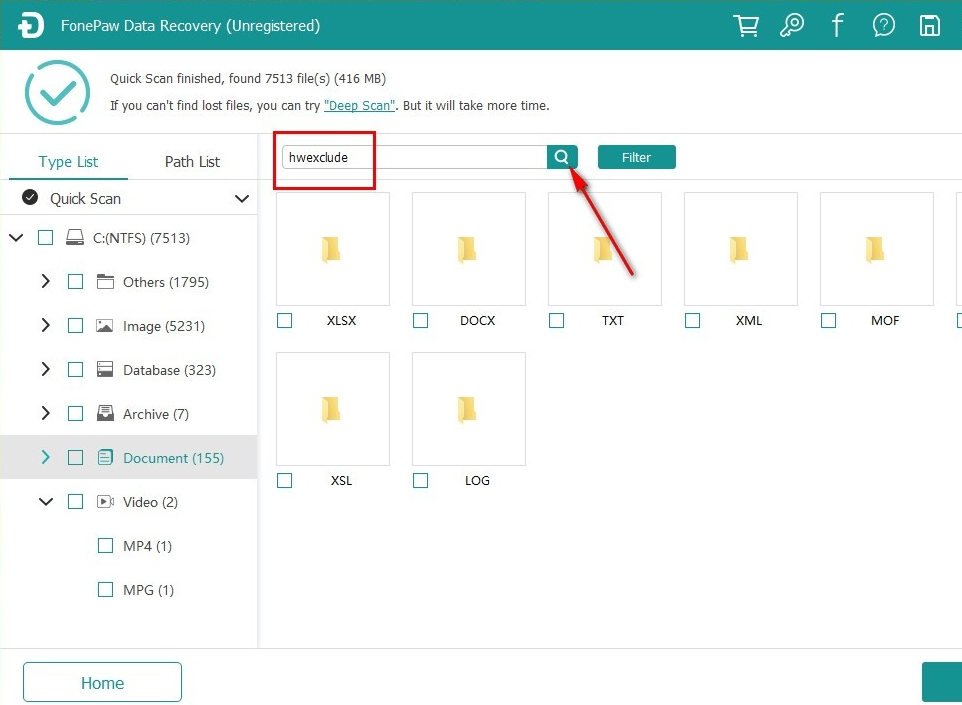This screenshot has width=962, height=705.
Task: Open the DOCX folder thumbnail
Action: pos(469,249)
